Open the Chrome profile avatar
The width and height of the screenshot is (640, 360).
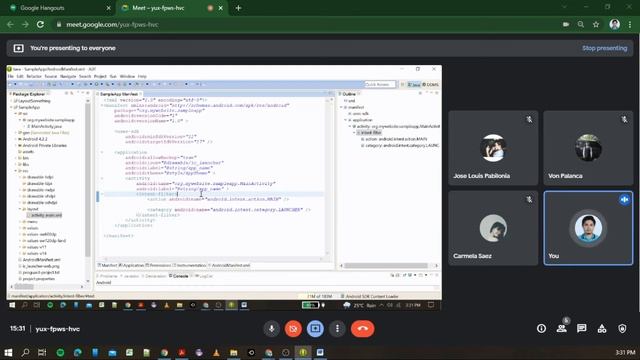(x=615, y=24)
